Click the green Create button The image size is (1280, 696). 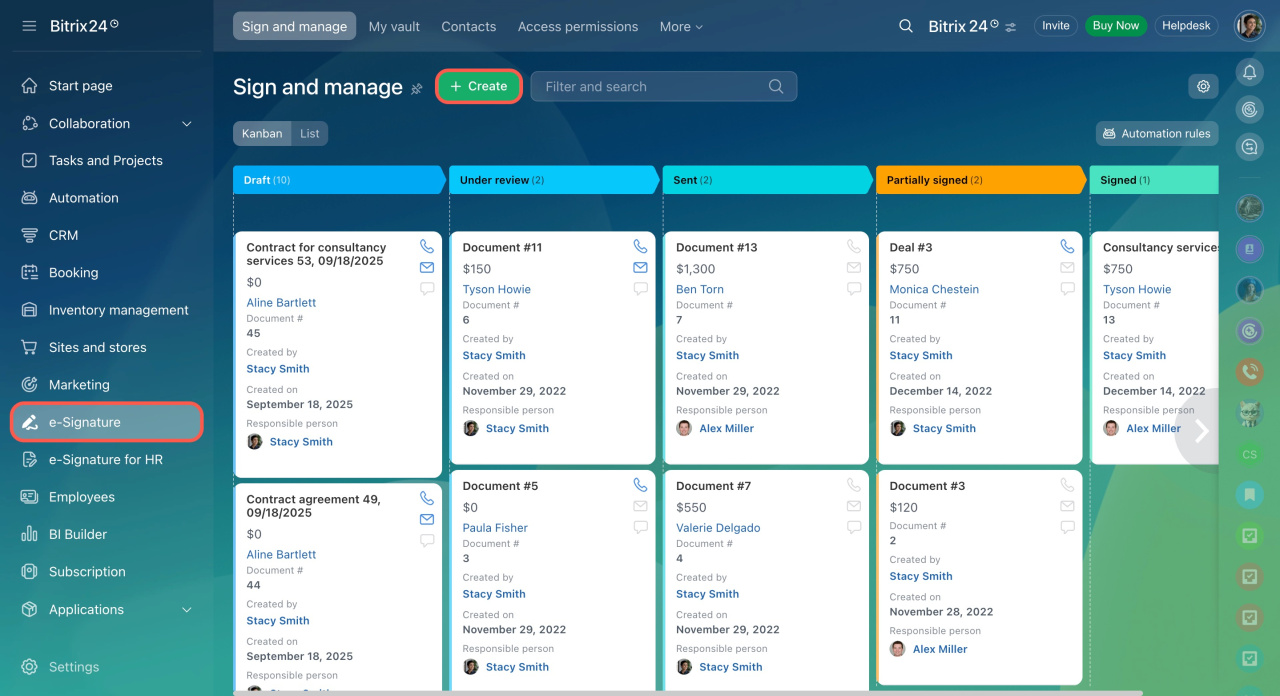479,87
